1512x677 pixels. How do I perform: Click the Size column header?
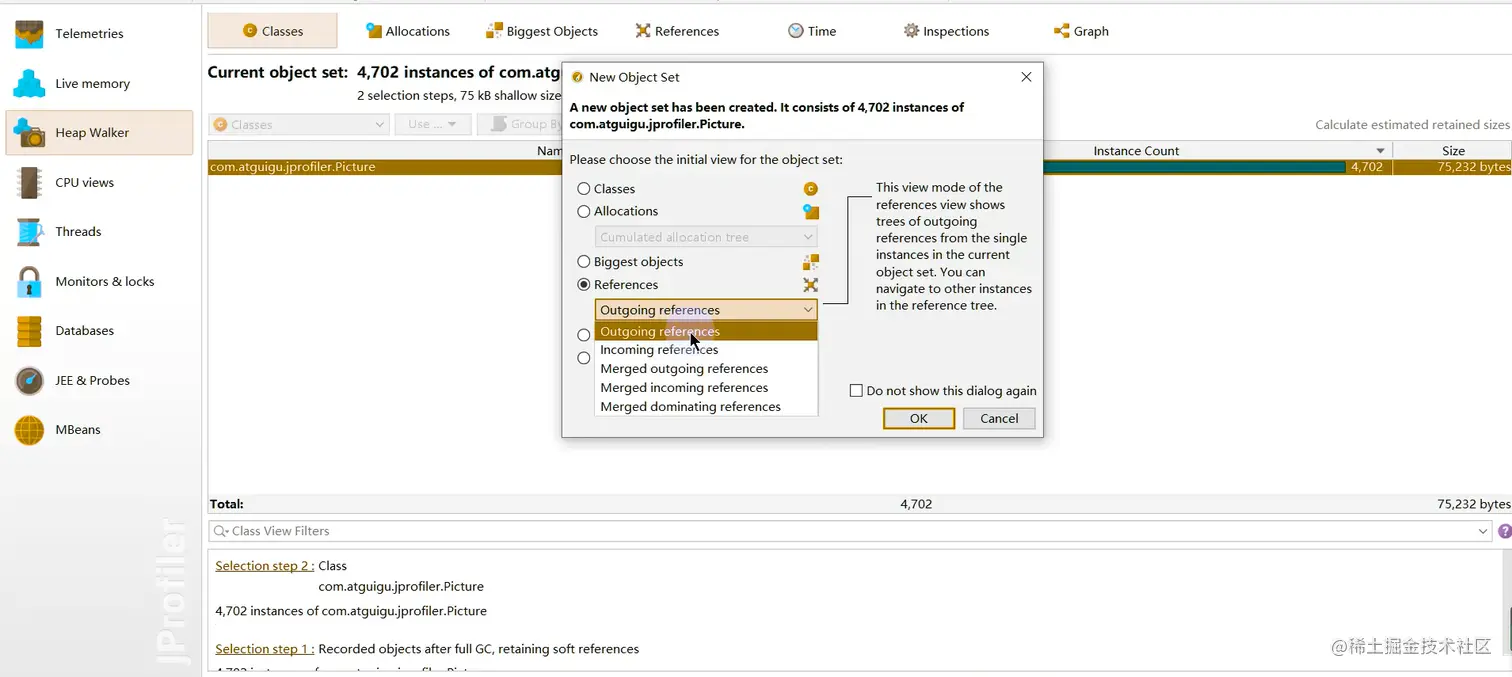(x=1452, y=151)
